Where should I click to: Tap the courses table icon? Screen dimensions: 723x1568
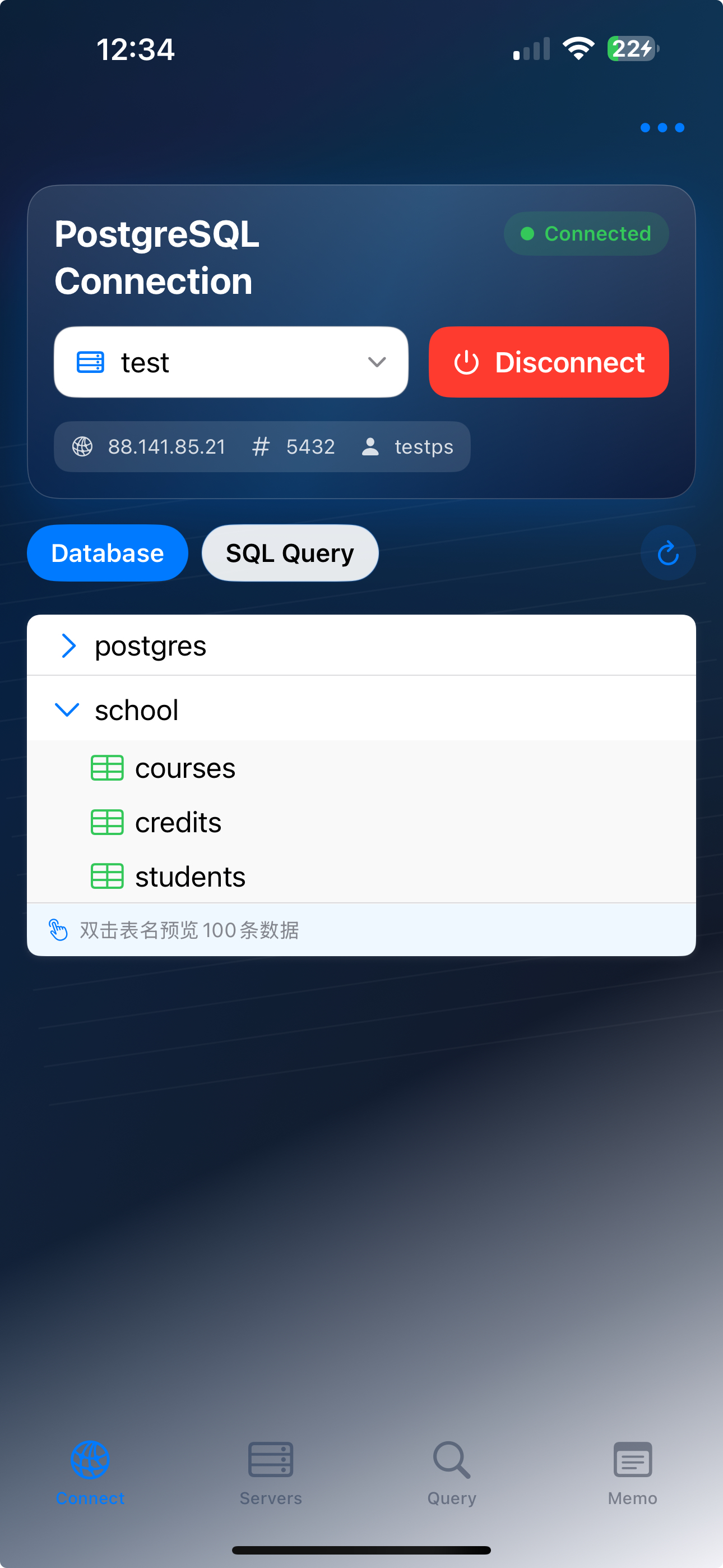(x=107, y=768)
